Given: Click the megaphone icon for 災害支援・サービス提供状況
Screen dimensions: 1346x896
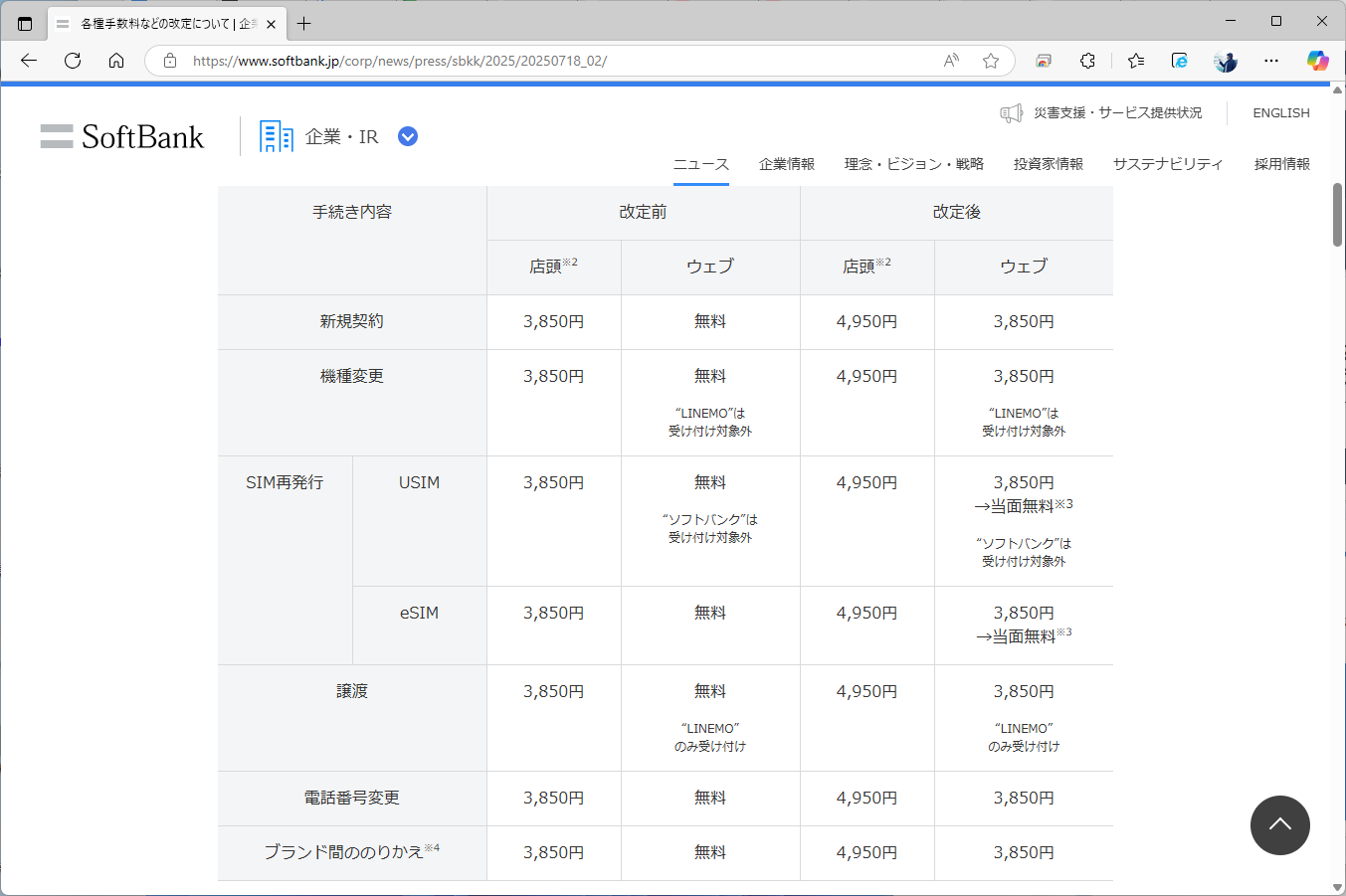Looking at the screenshot, I should click(x=1012, y=112).
